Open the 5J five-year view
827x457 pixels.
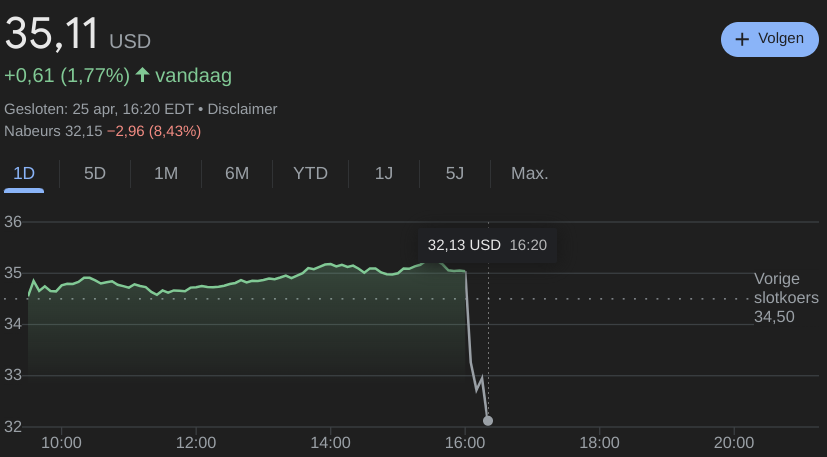pyautogui.click(x=455, y=173)
